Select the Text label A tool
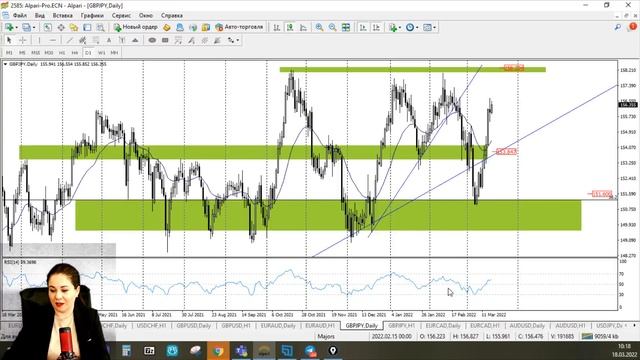The width and height of the screenshot is (640, 360). [109, 40]
